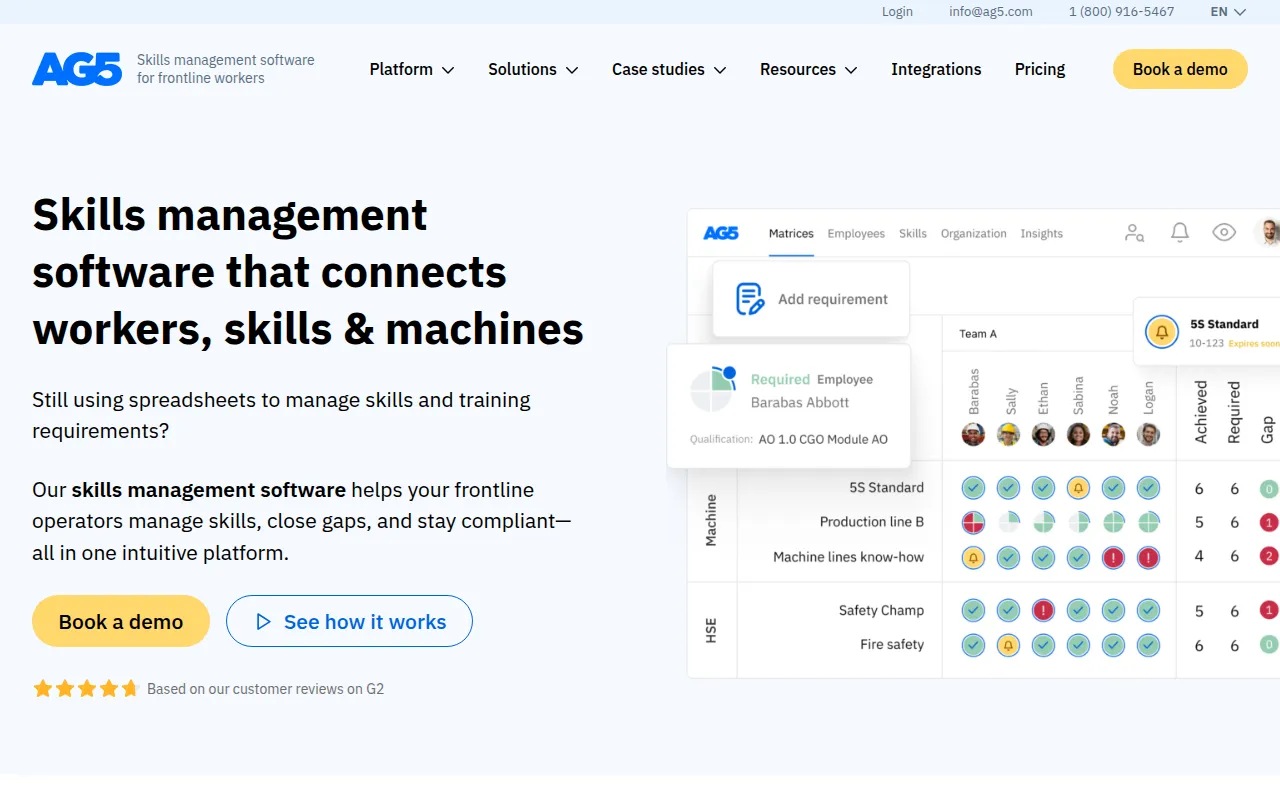Click the Add requirement document icon
The width and height of the screenshot is (1280, 800).
(750, 299)
